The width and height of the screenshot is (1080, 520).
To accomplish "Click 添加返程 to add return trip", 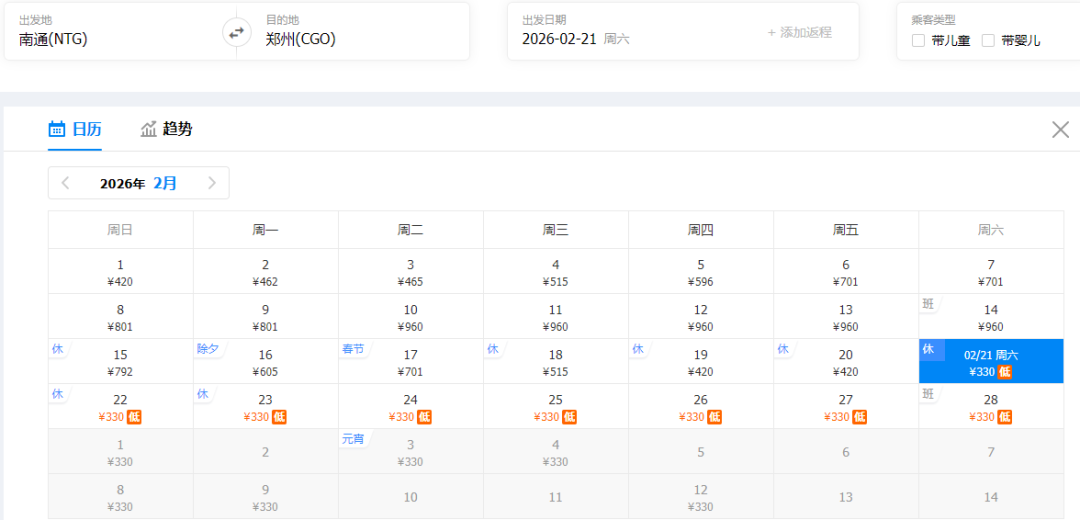I will point(799,32).
